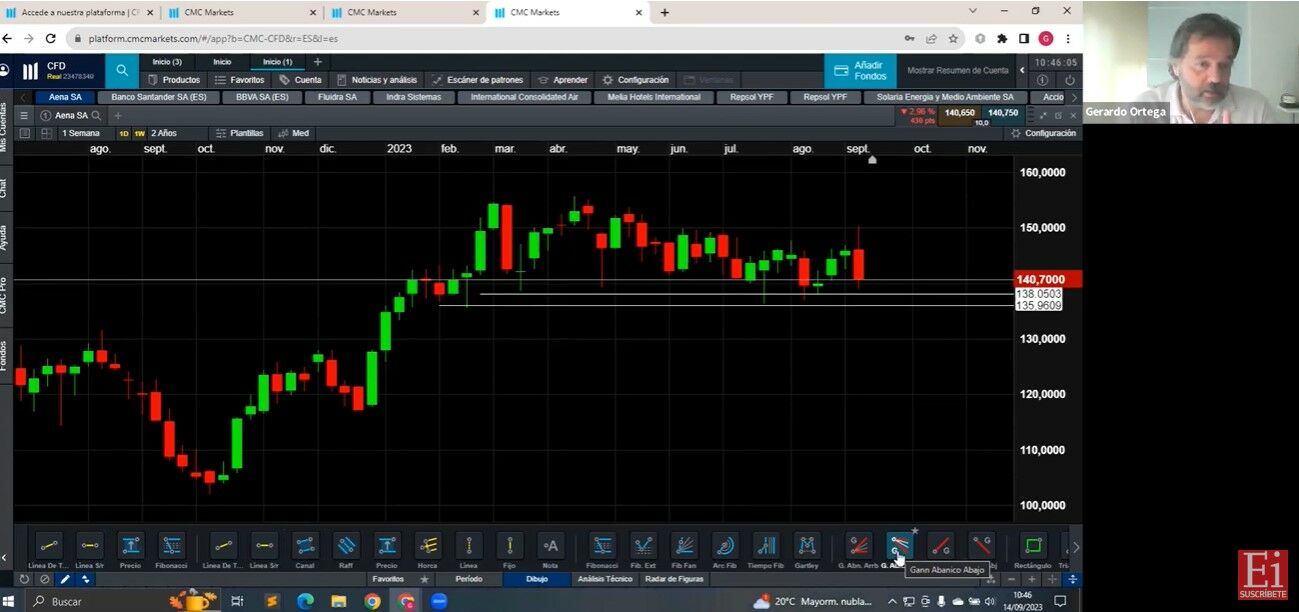This screenshot has width=1299, height=612.
Task: Open the Mis Cuentas side panel
Action: tap(4, 126)
